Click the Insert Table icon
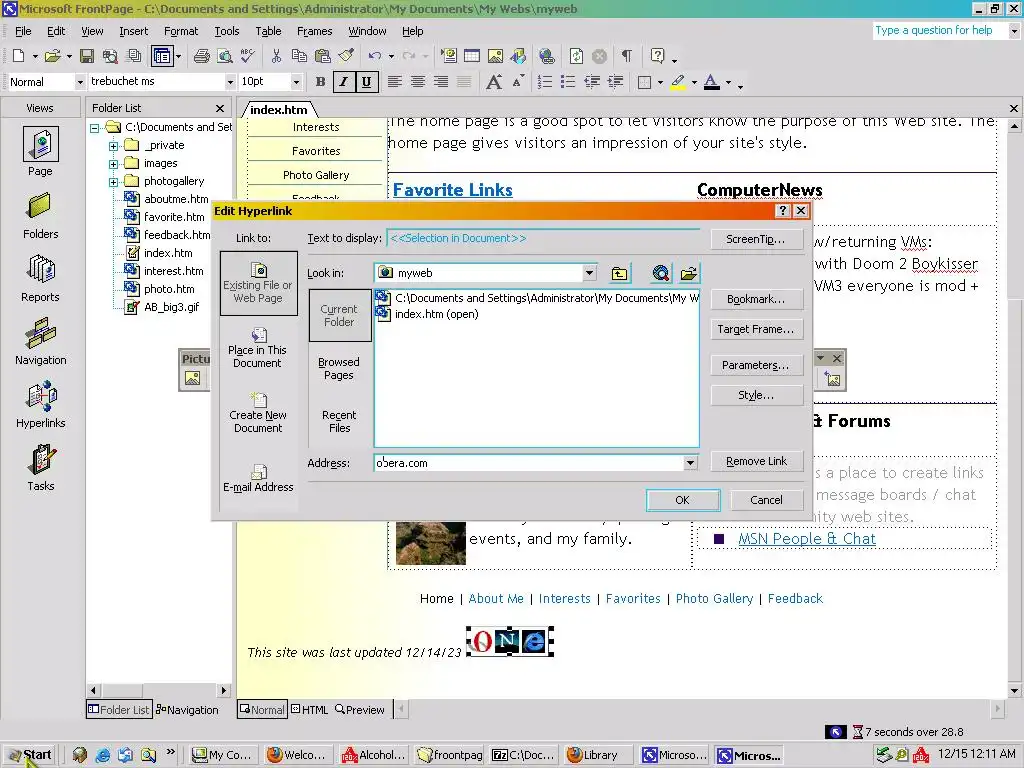1024x768 pixels. (x=472, y=56)
